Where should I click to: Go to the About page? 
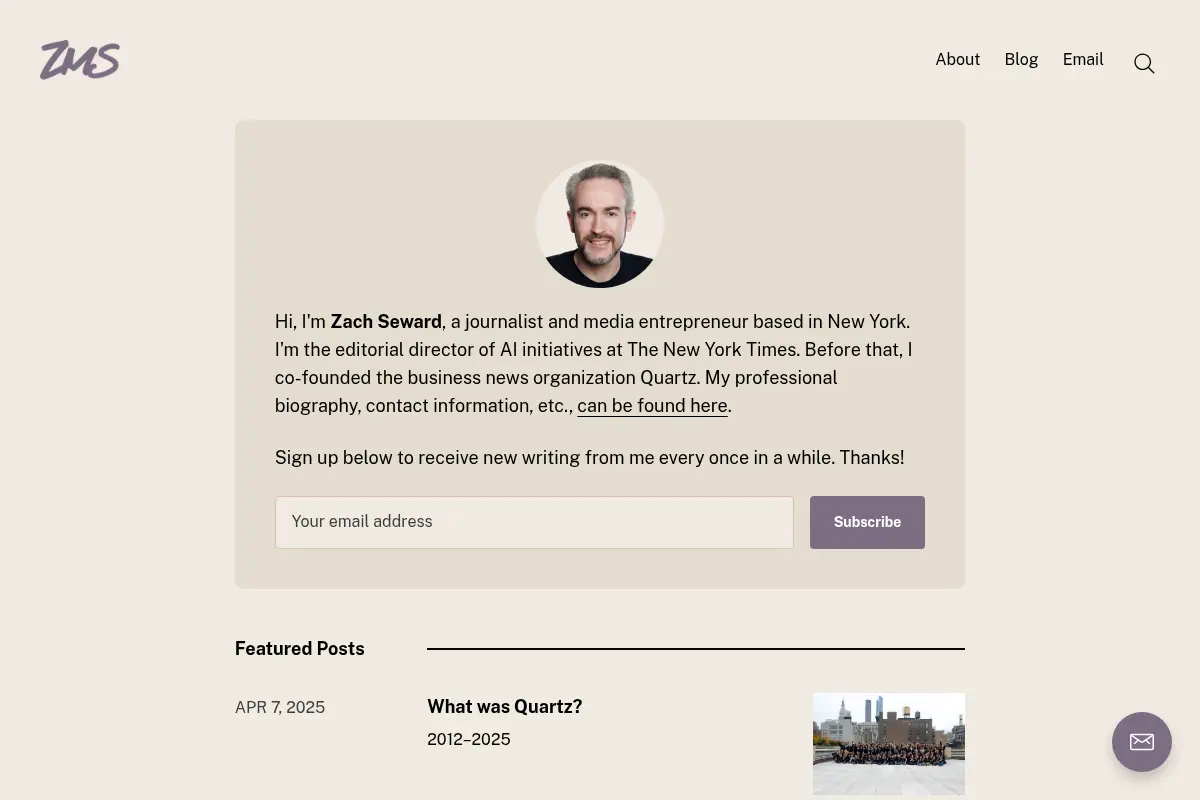(x=957, y=60)
